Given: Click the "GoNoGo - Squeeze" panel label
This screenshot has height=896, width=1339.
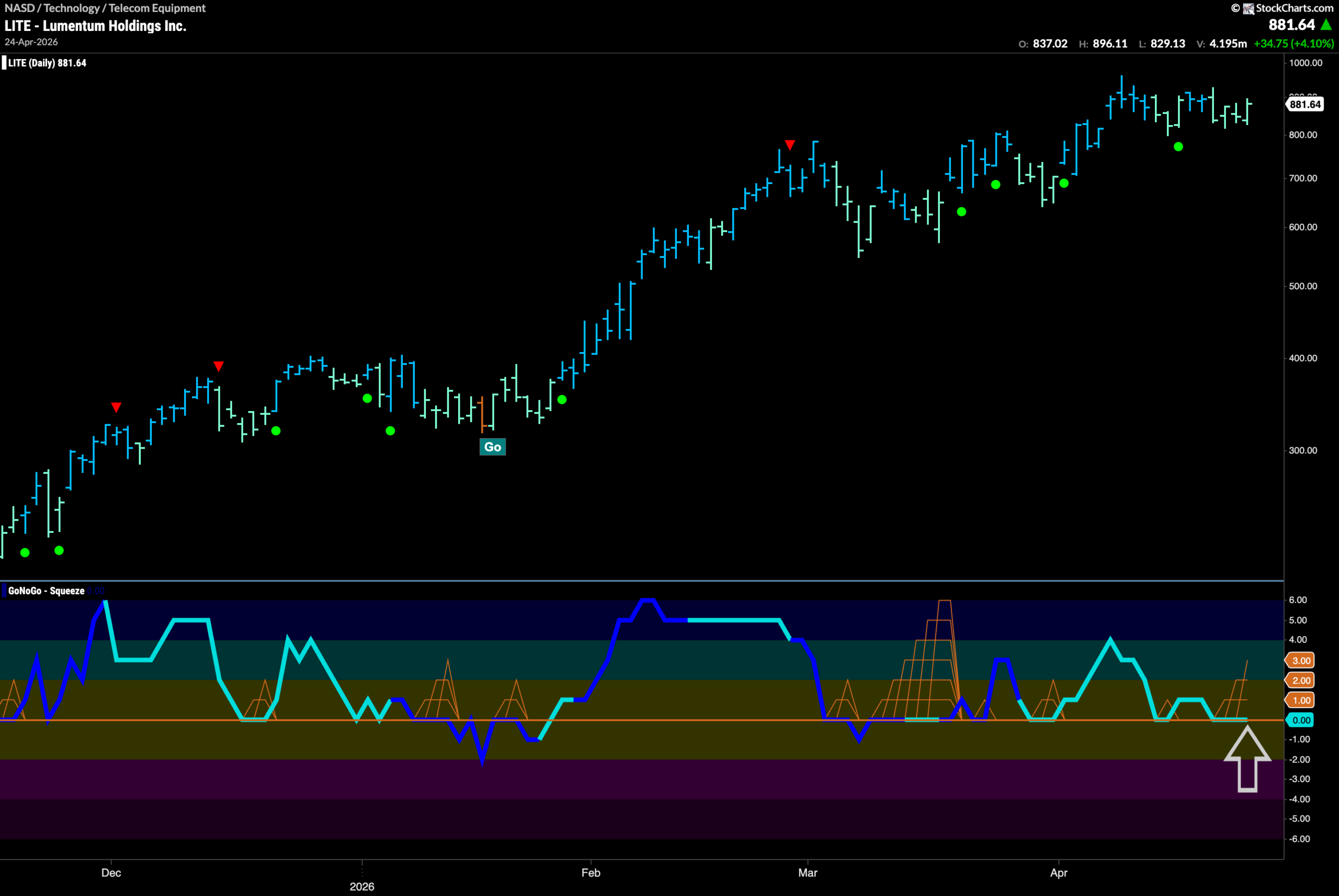Looking at the screenshot, I should click(x=46, y=591).
